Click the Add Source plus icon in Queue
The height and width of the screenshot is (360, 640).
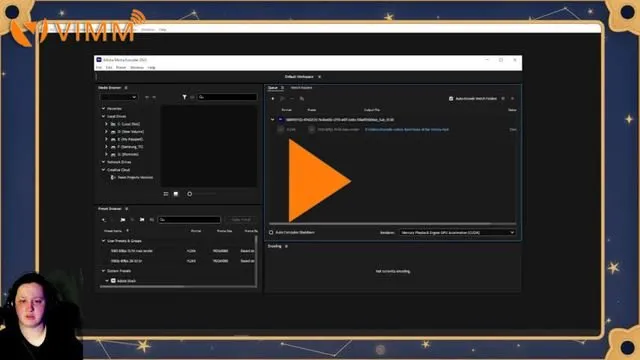(273, 98)
